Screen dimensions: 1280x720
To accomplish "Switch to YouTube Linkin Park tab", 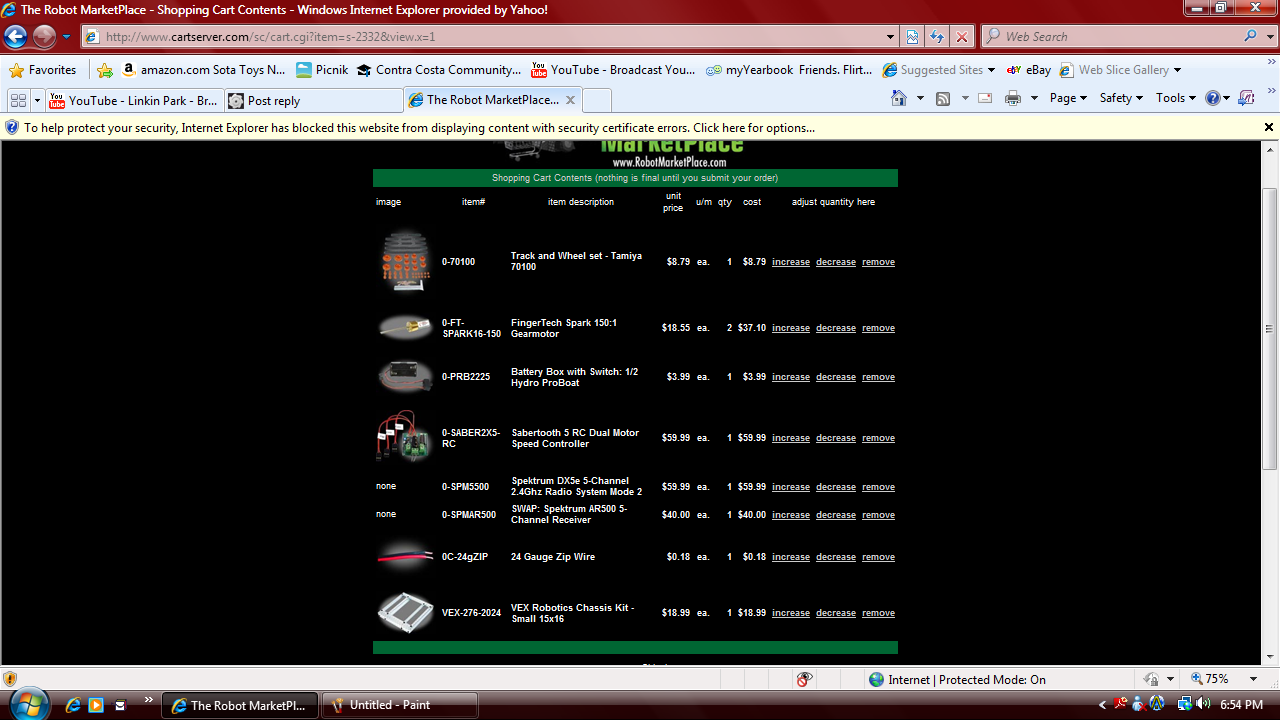I will [134, 100].
